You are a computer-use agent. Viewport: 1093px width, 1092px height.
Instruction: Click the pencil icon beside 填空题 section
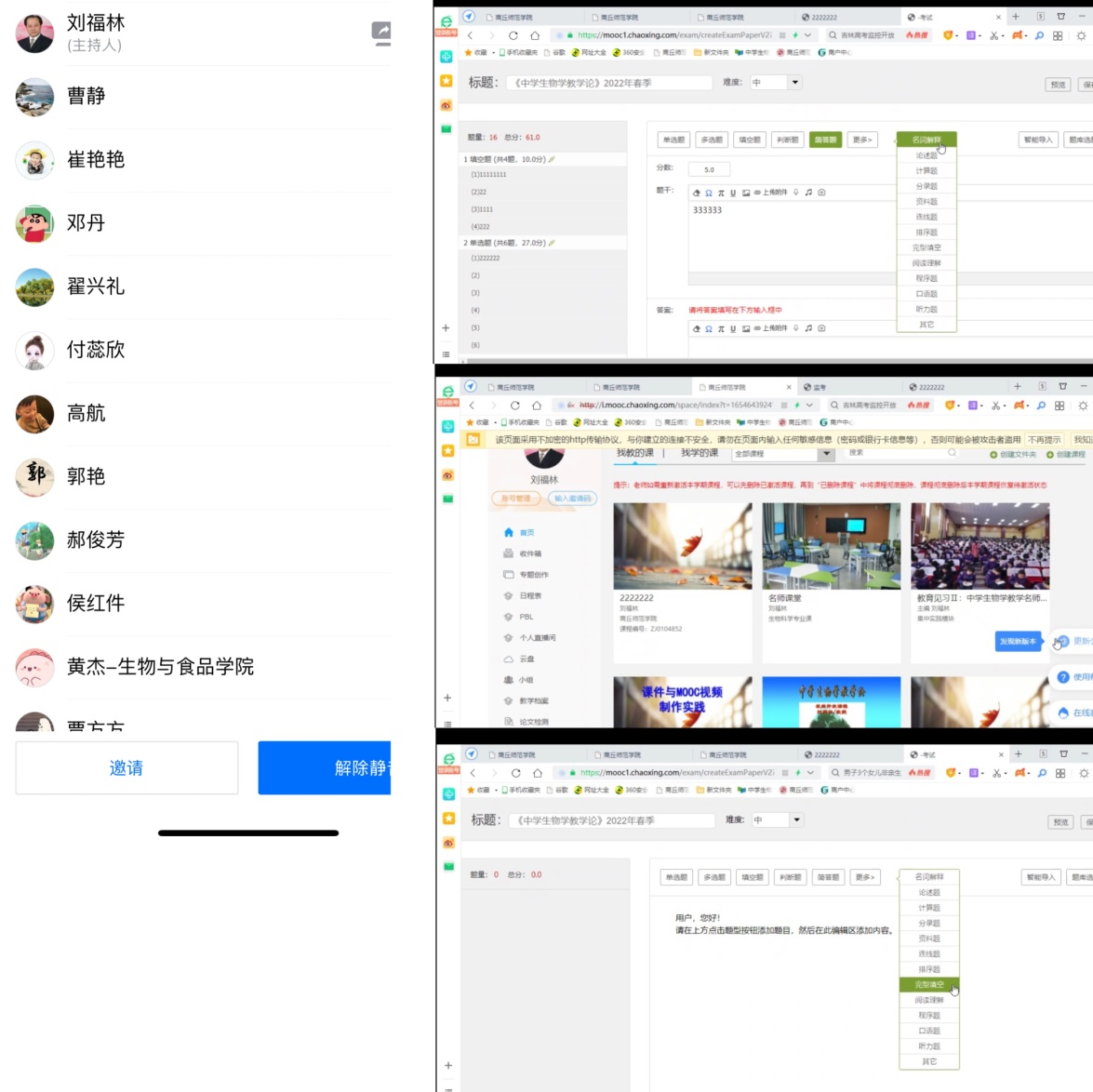tap(552, 159)
